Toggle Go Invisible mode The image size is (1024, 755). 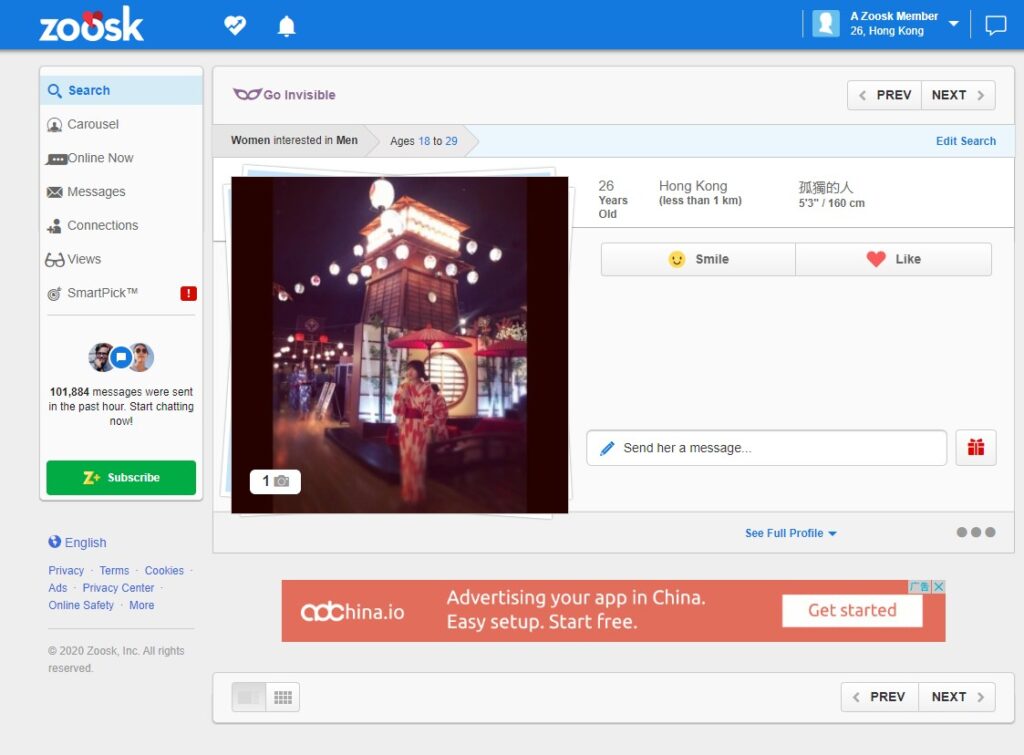pyautogui.click(x=283, y=94)
